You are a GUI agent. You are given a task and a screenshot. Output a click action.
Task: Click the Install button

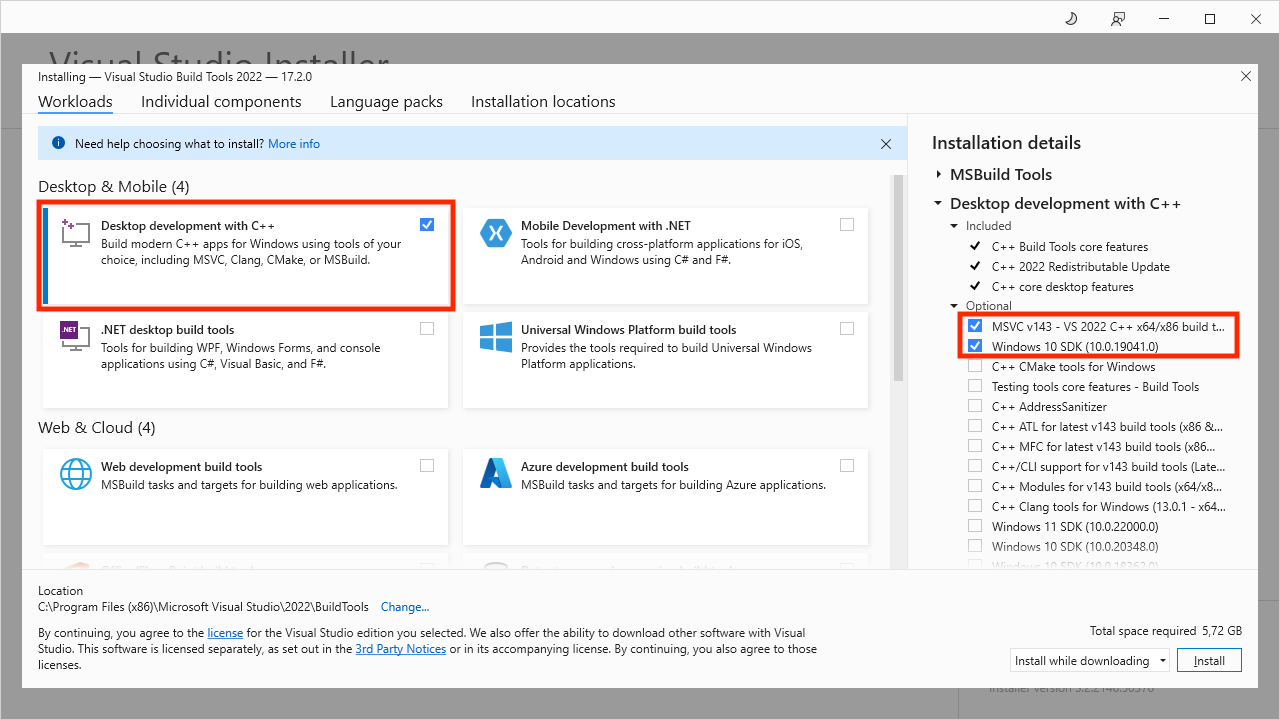(1209, 660)
